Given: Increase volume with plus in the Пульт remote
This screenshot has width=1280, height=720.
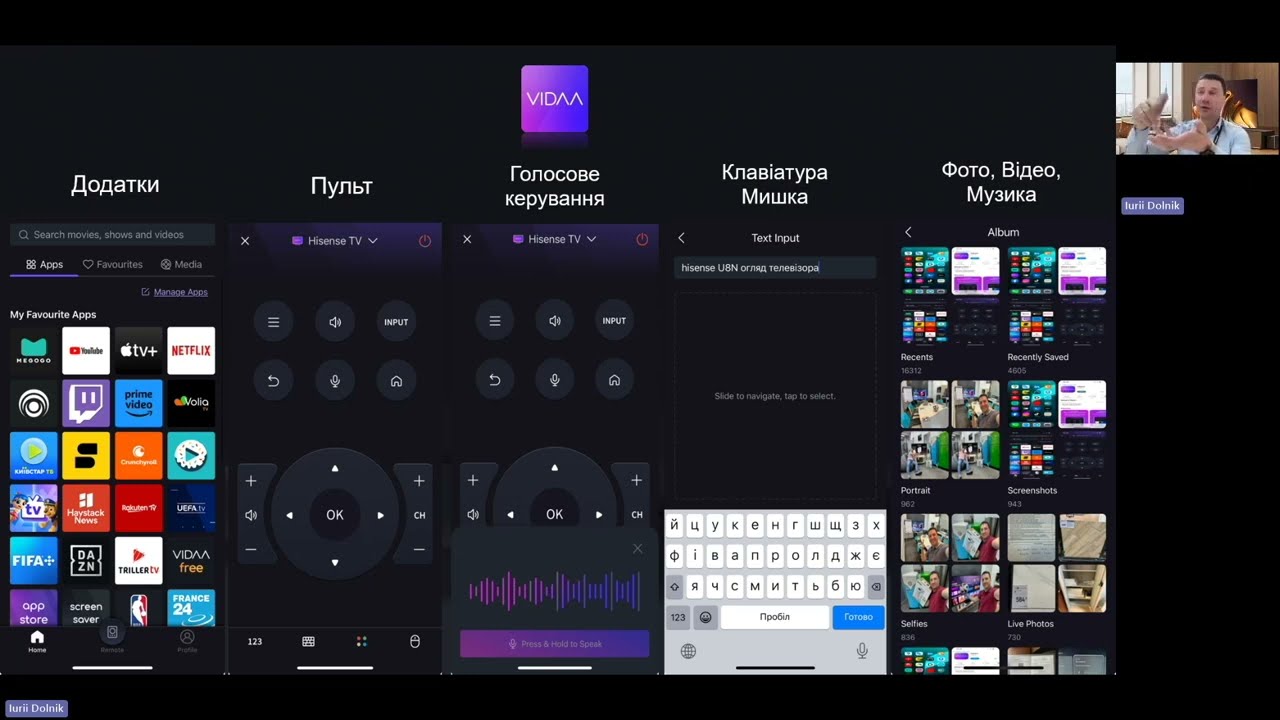Looking at the screenshot, I should [251, 481].
